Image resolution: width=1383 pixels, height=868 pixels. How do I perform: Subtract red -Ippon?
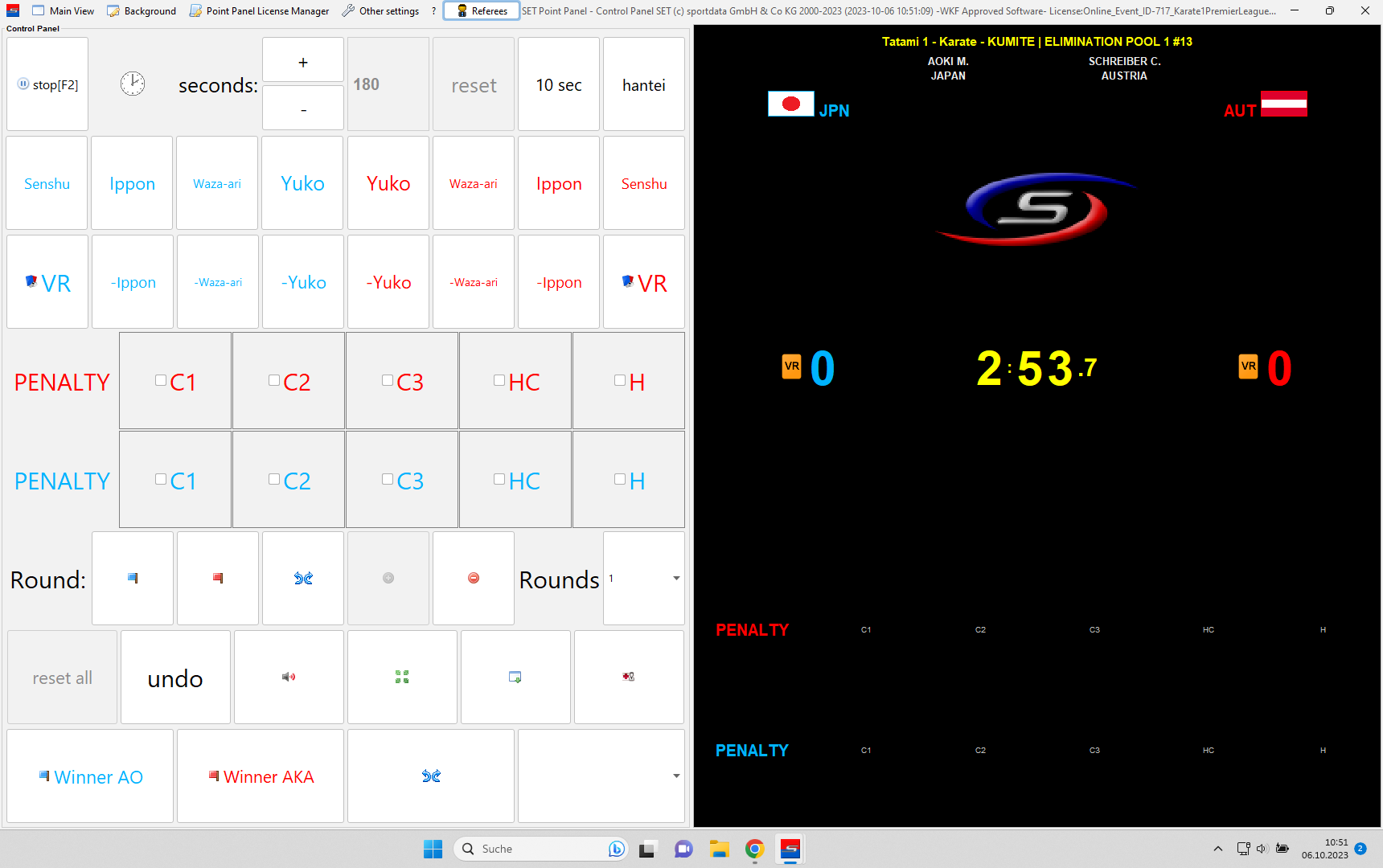click(559, 282)
